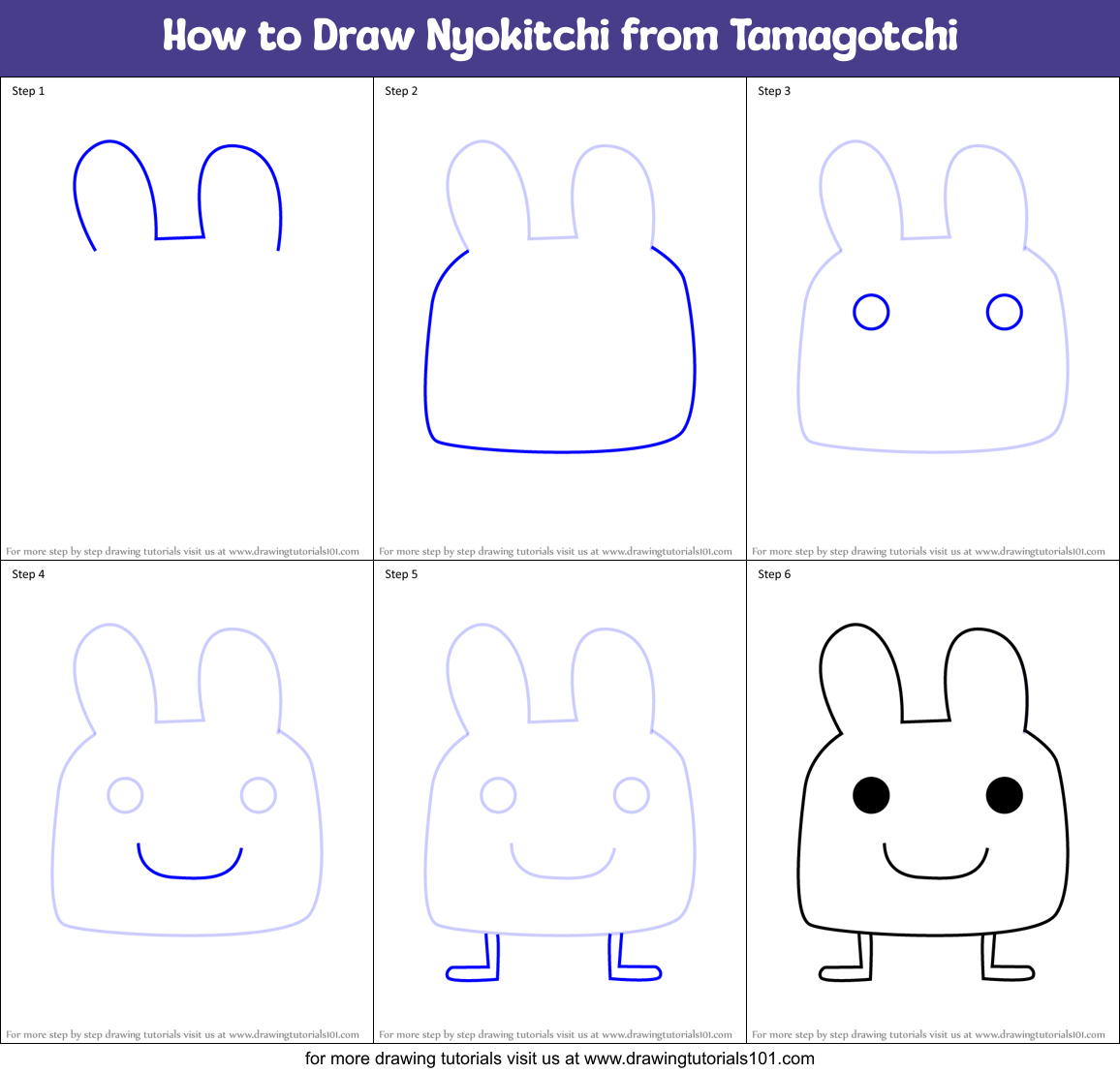Select the left eye circle in Step 3

pyautogui.click(x=870, y=312)
